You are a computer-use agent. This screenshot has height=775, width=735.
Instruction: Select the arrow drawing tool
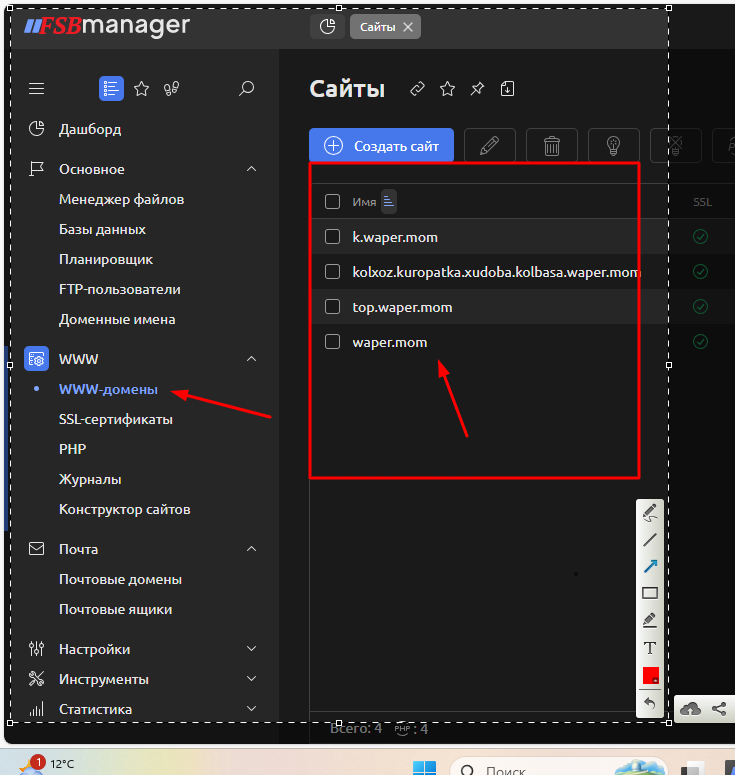[650, 566]
